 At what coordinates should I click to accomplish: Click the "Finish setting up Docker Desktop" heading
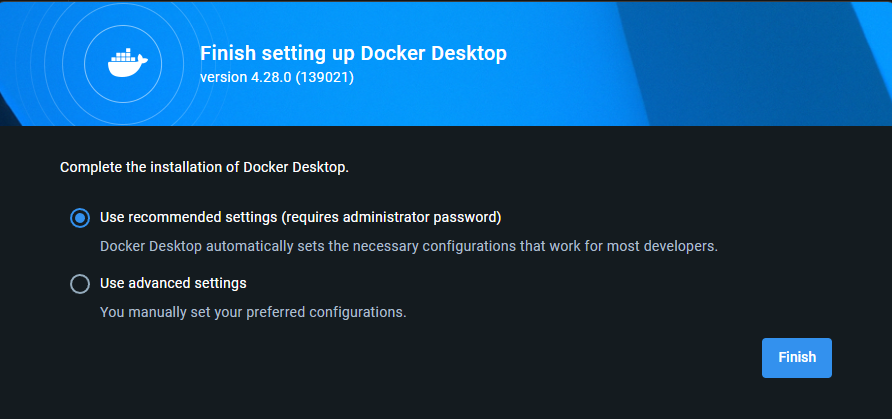pos(353,53)
